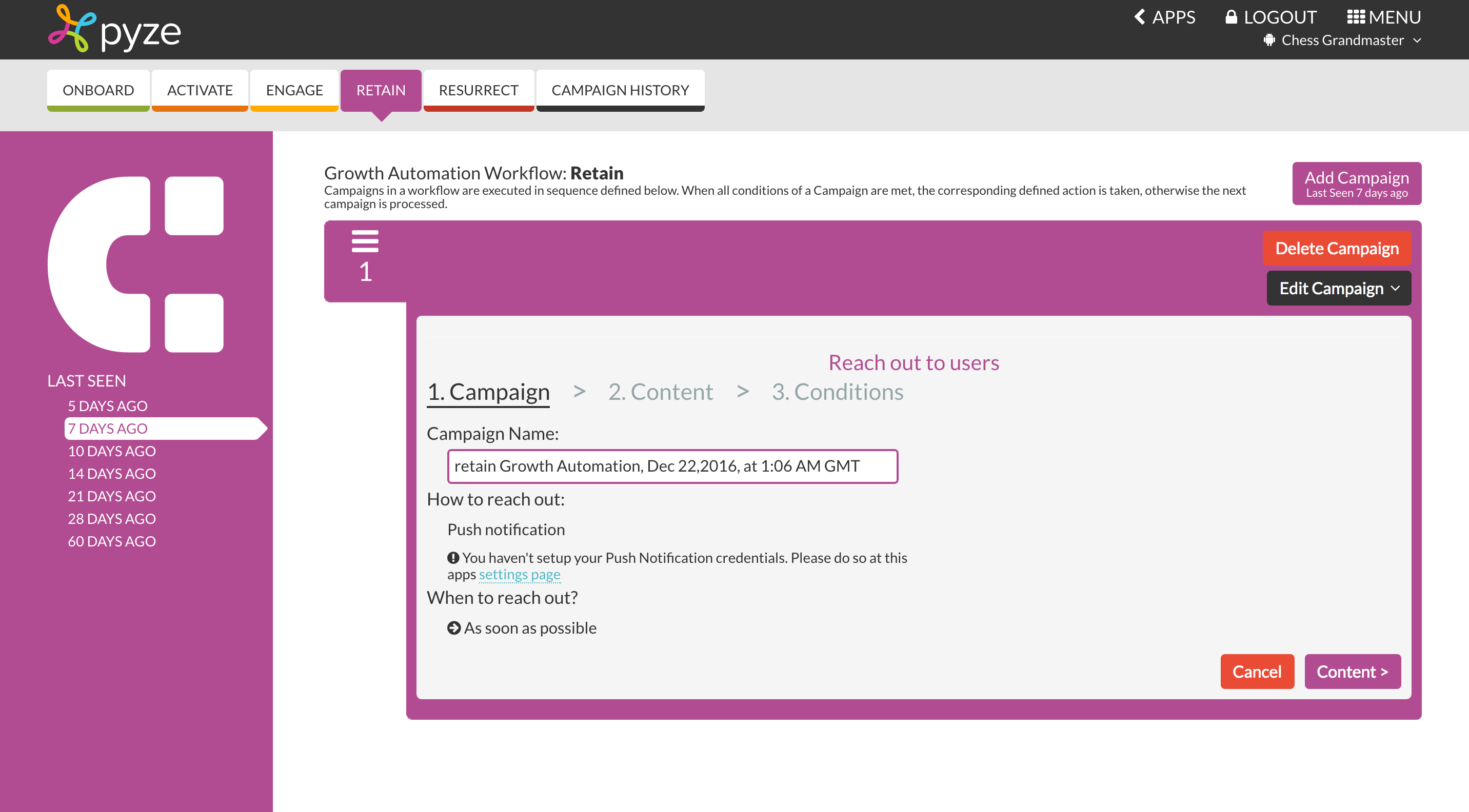Open the settings page link

coord(519,574)
